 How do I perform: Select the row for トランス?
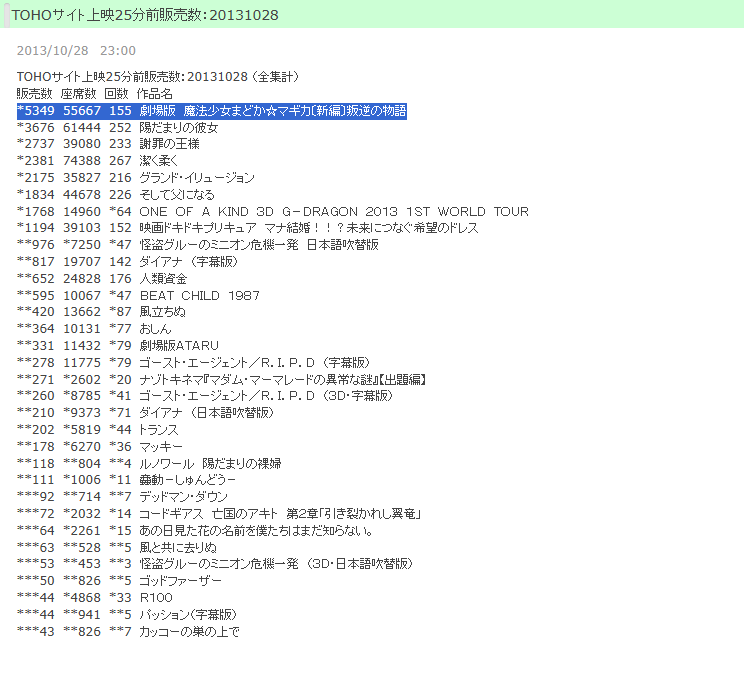pyautogui.click(x=98, y=430)
